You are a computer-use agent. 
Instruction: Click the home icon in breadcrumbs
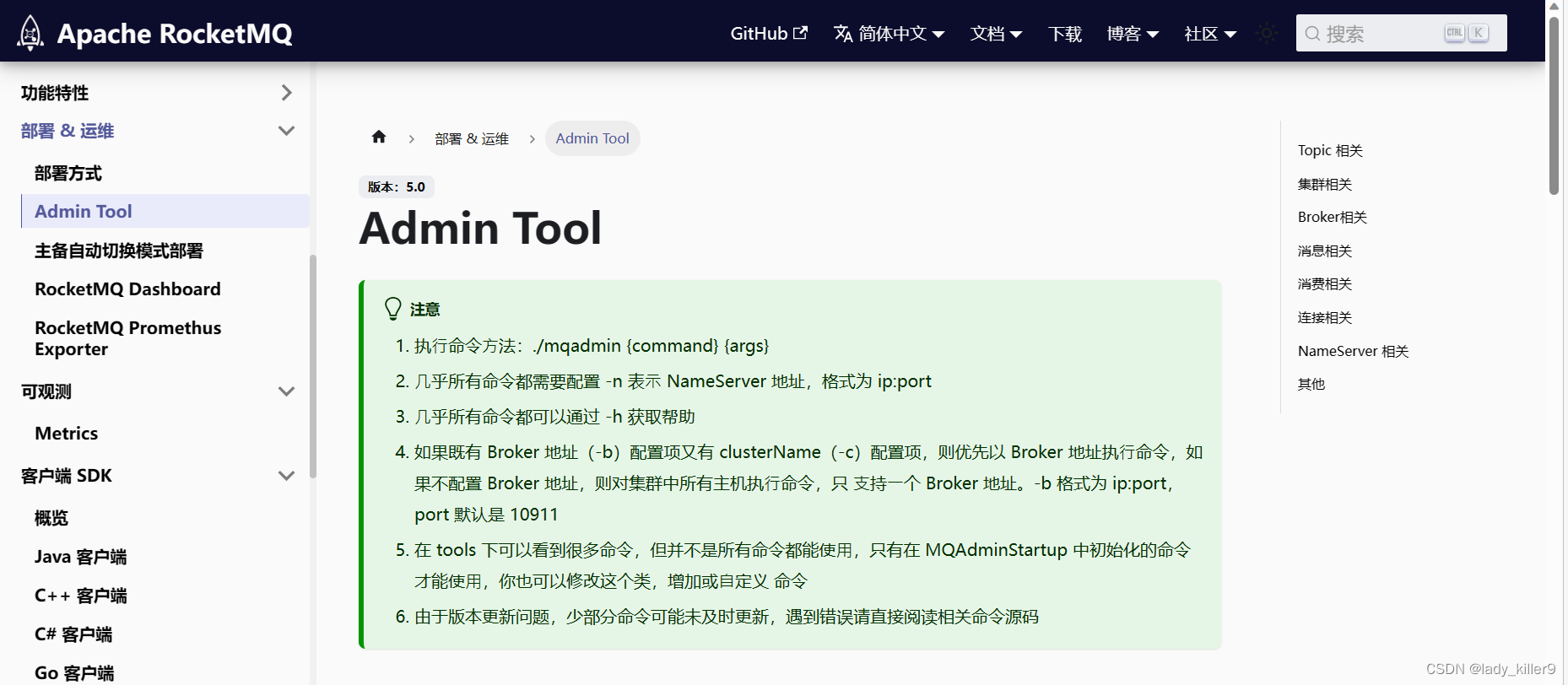pyautogui.click(x=379, y=138)
